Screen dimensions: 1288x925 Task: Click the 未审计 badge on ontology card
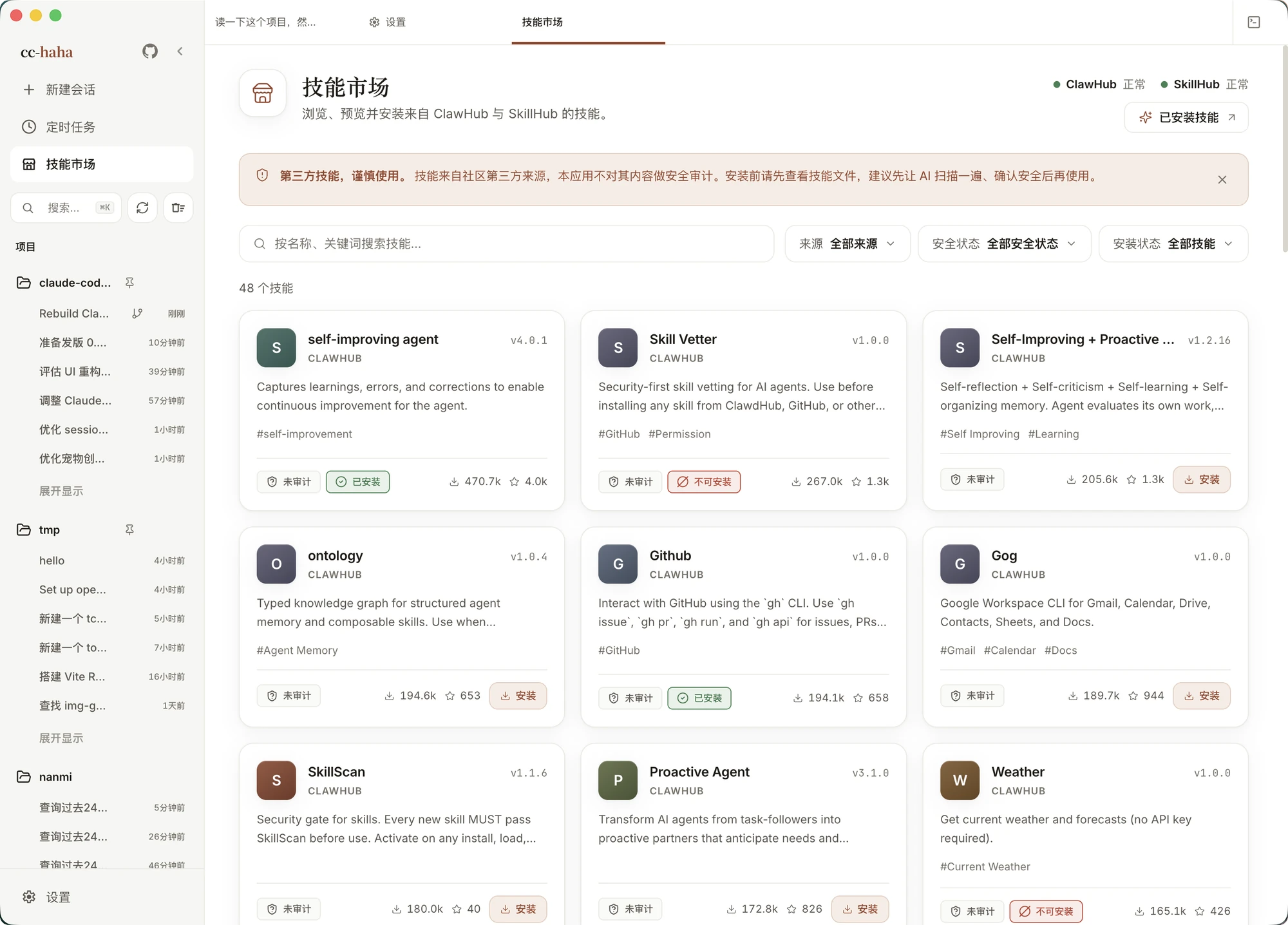click(289, 696)
